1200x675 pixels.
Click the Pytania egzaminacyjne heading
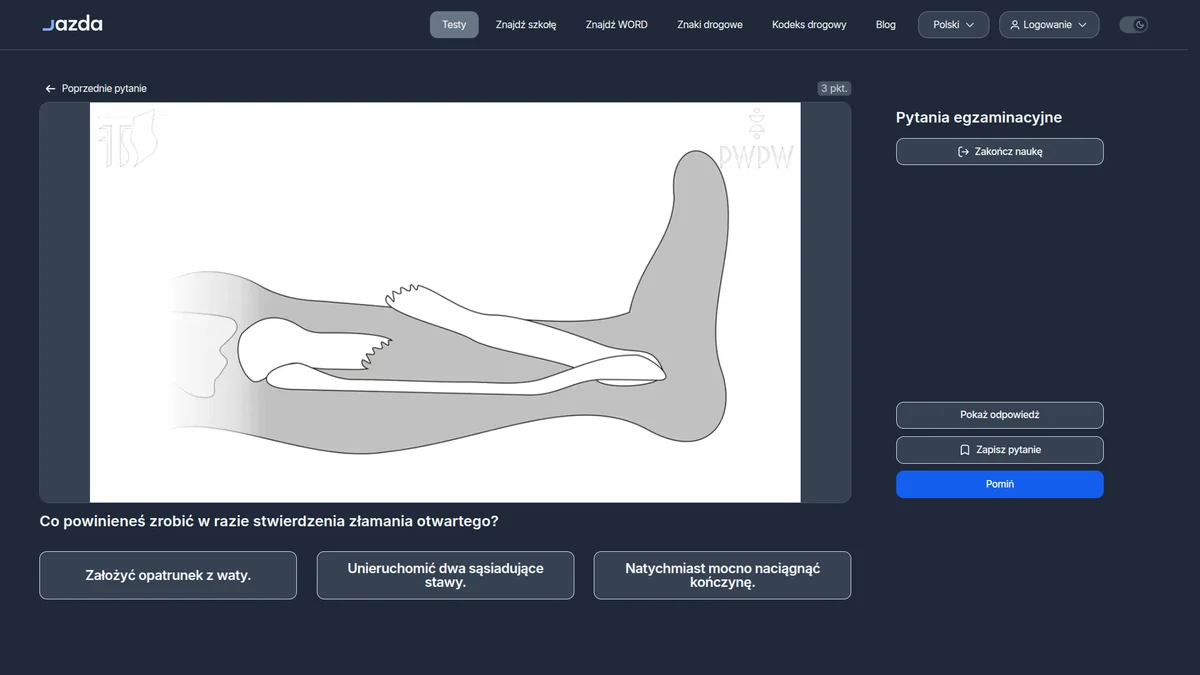coord(979,118)
